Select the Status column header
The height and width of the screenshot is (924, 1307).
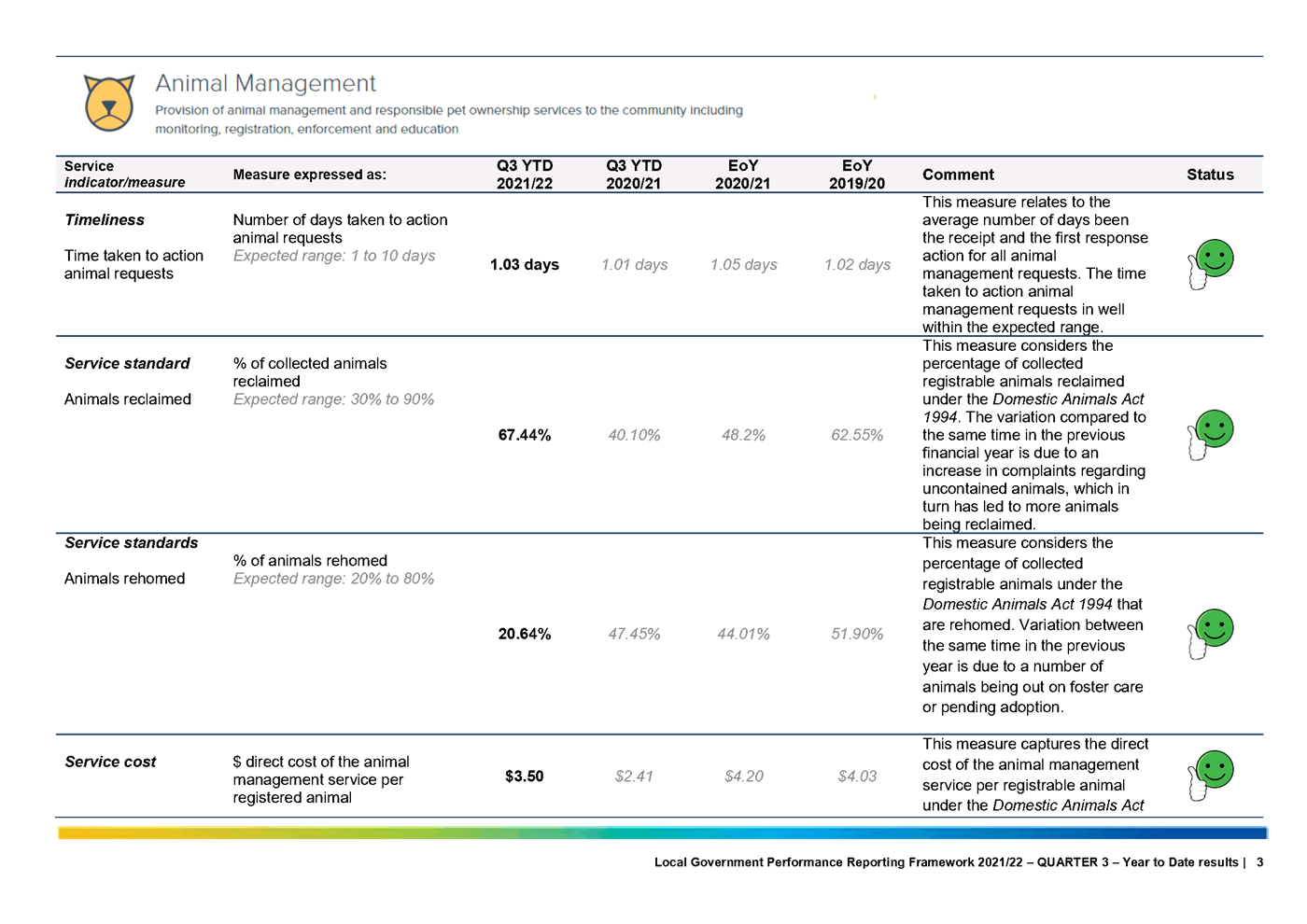[1210, 175]
